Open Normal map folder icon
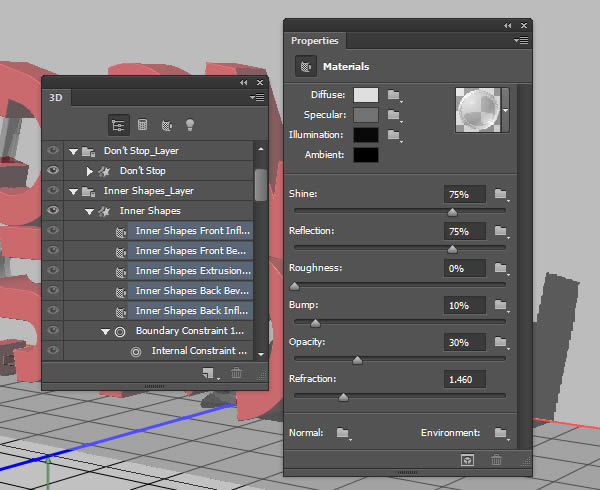The height and width of the screenshot is (490, 600). point(344,433)
